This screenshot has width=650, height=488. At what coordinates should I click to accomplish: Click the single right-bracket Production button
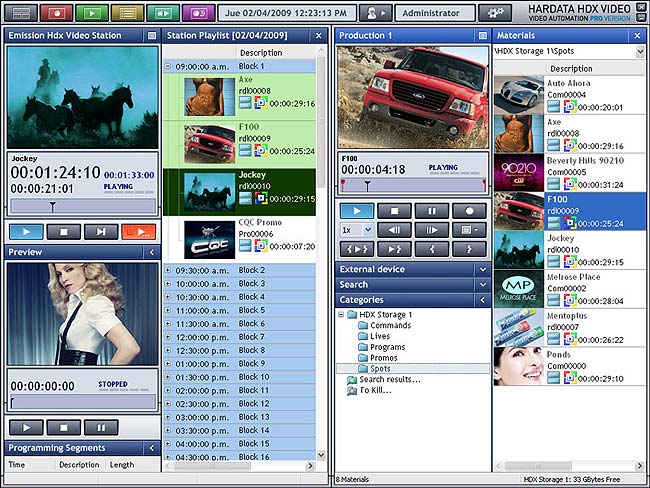470,249
